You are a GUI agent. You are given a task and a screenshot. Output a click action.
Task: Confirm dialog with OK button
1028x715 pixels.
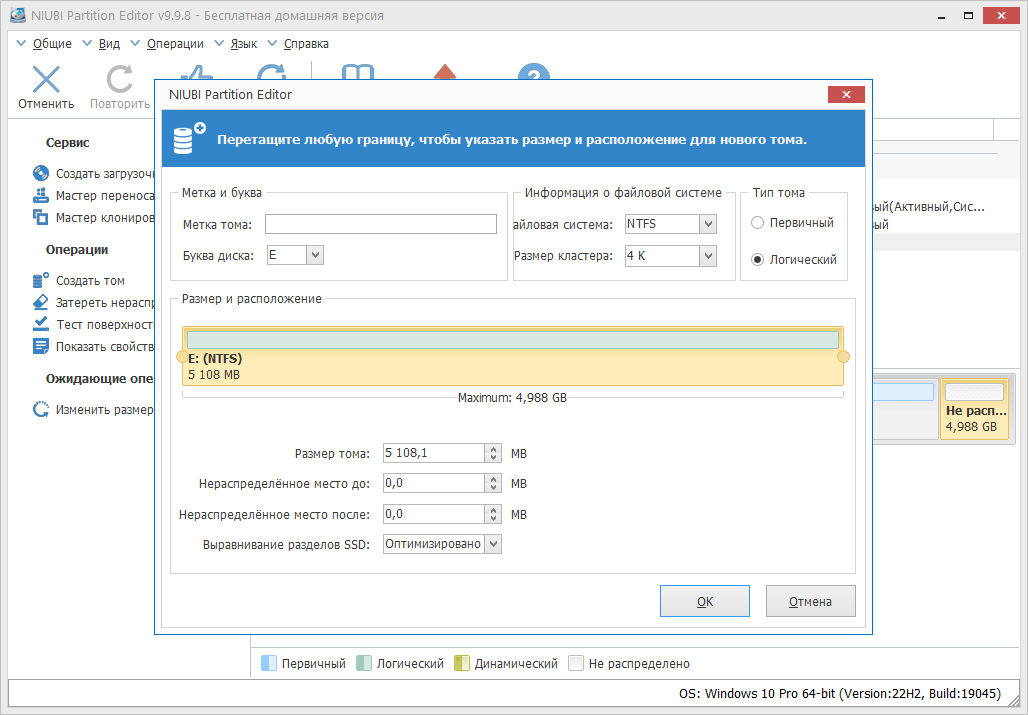(705, 601)
